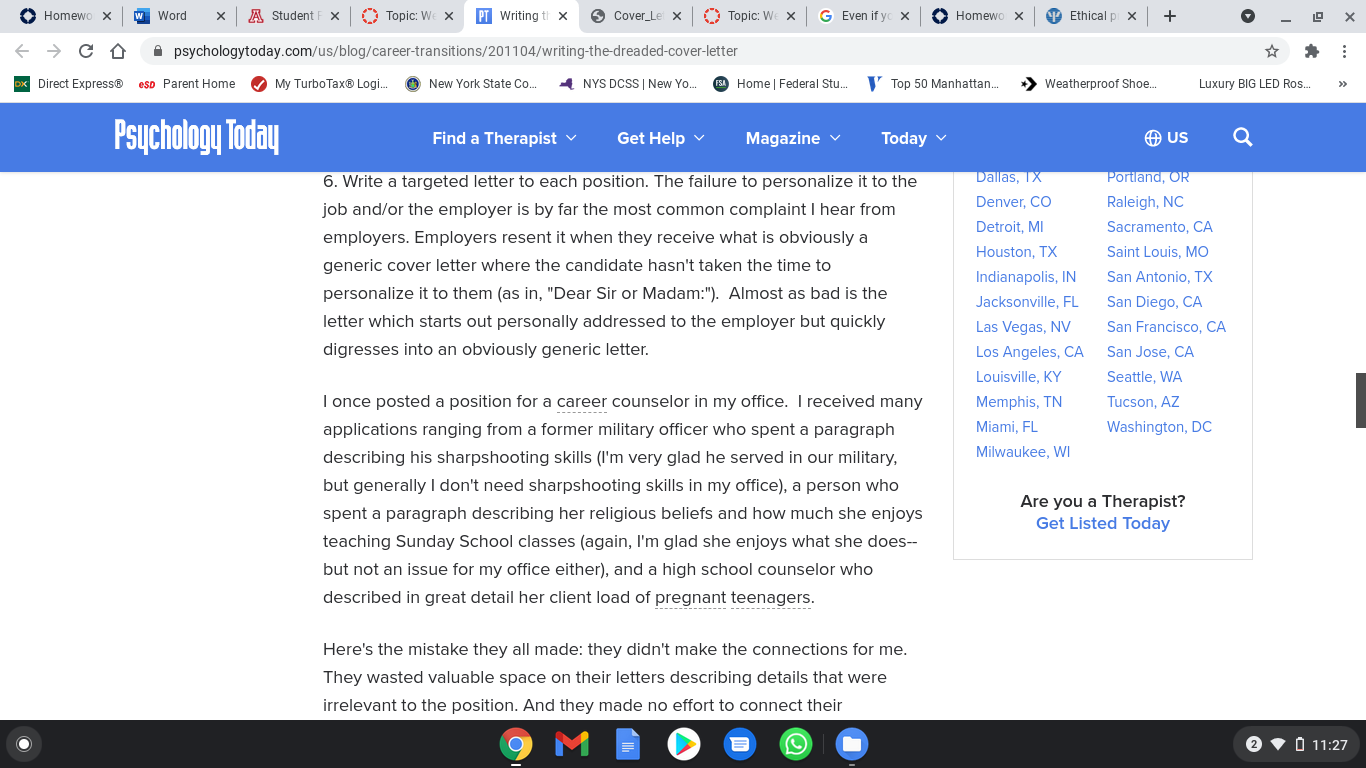Click the page's vertical scrollbar thumb

1360,400
